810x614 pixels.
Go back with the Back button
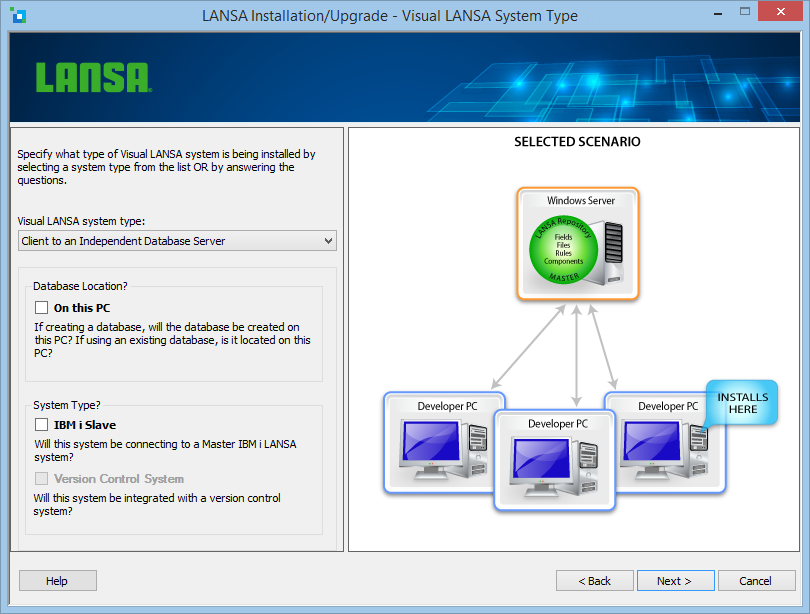click(595, 580)
